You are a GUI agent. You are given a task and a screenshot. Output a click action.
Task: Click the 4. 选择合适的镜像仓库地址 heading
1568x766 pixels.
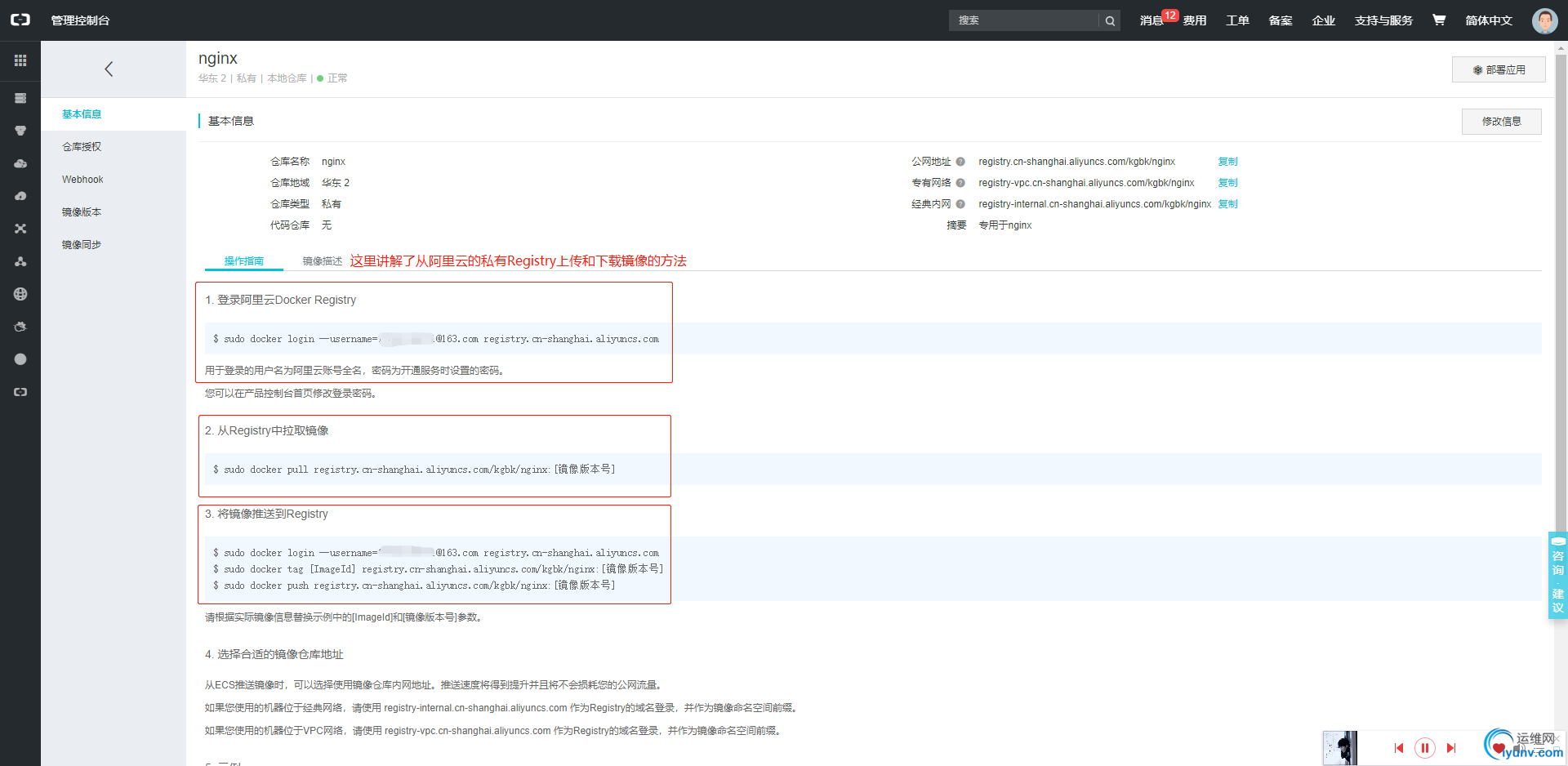coord(274,654)
